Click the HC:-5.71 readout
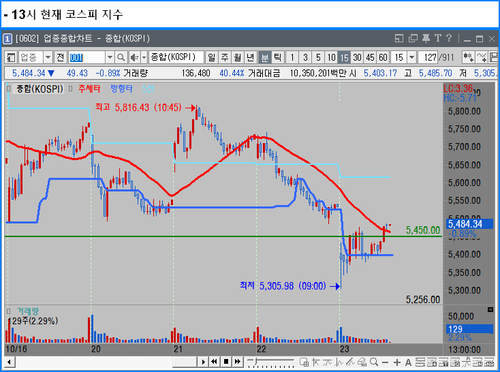 coord(460,98)
